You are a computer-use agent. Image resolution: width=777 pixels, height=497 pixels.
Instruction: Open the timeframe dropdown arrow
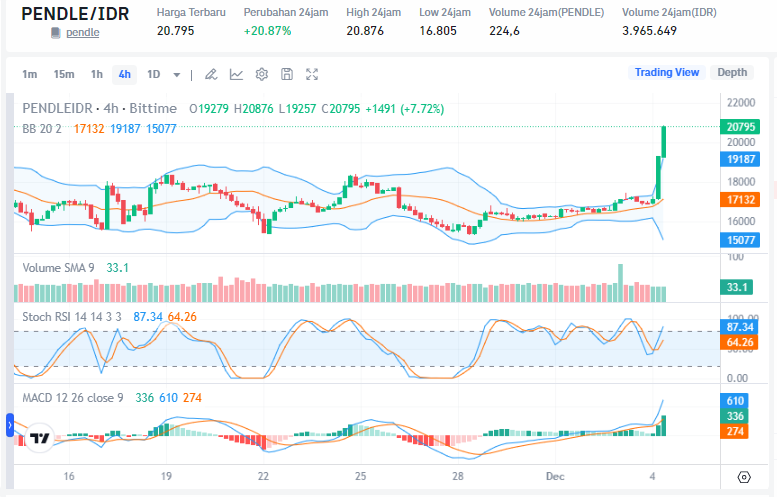176,75
